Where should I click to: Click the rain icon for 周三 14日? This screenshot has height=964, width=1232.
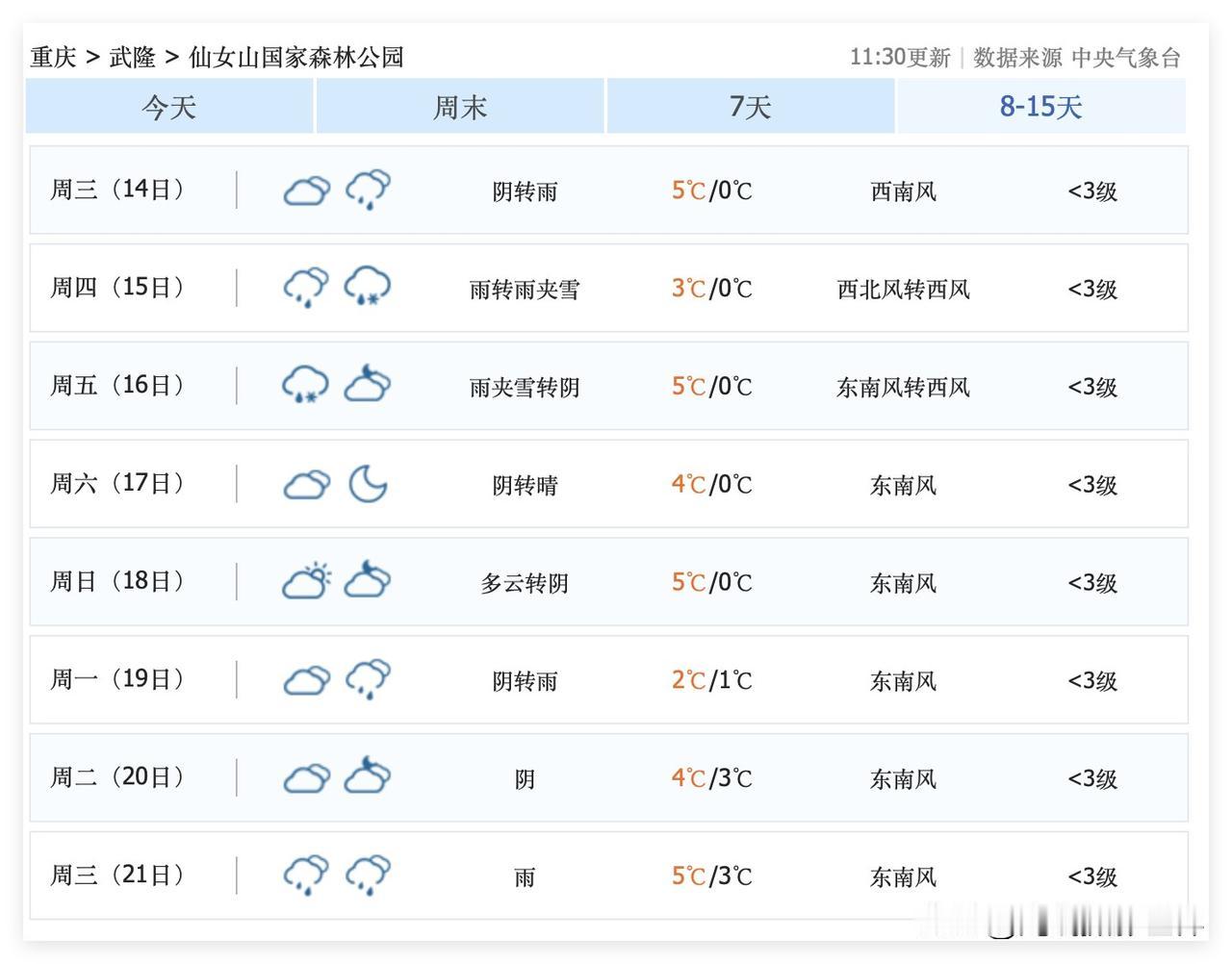tap(368, 190)
